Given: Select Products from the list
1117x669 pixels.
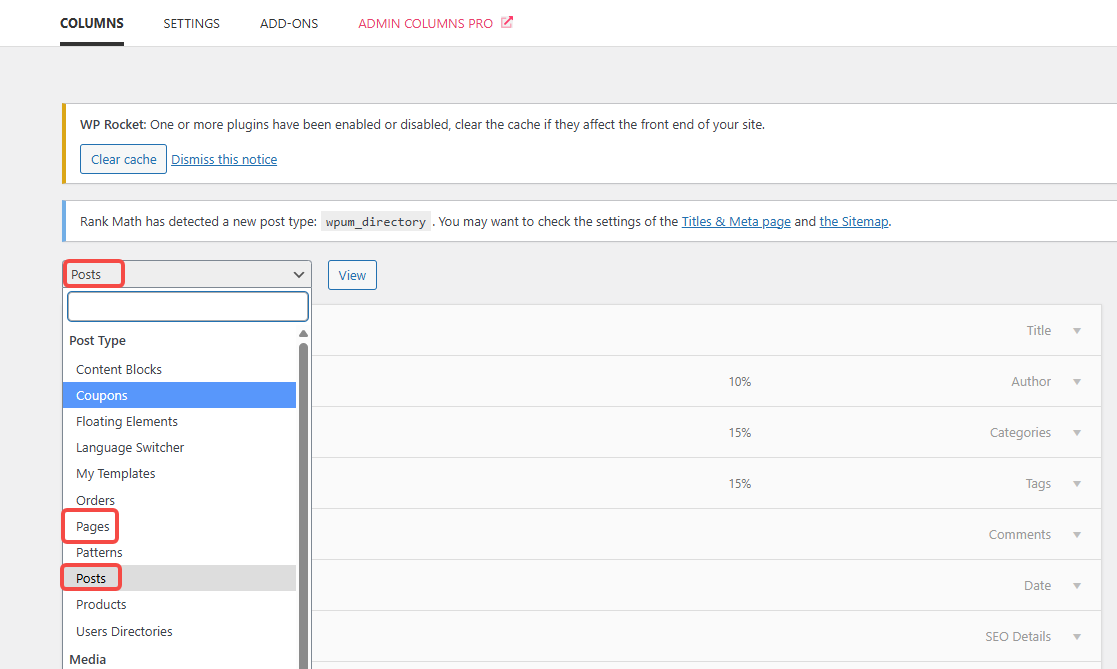Looking at the screenshot, I should click(101, 605).
